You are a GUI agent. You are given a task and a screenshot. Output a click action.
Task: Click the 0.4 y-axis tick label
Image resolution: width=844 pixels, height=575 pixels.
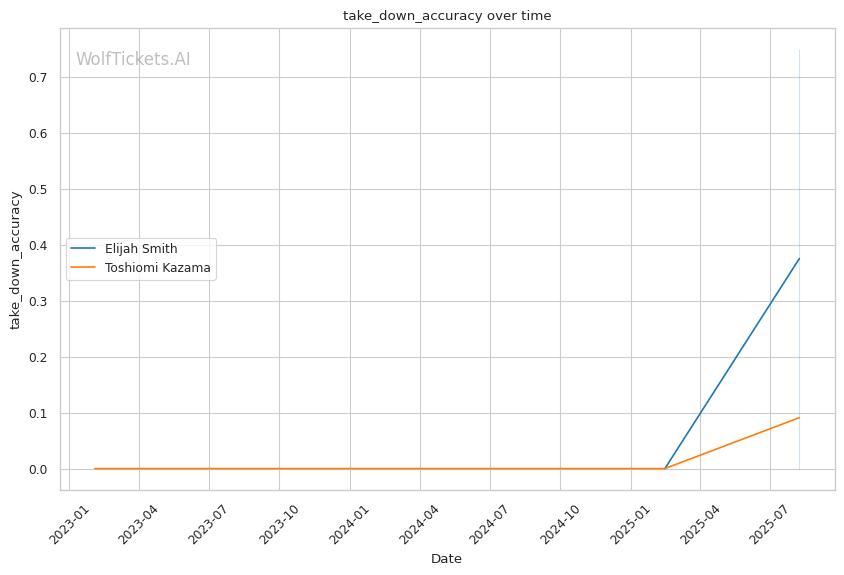click(x=38, y=245)
